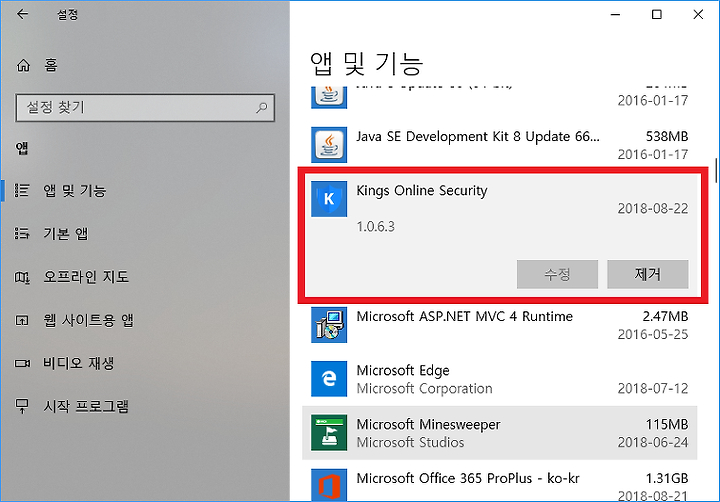720x502 pixels.
Task: Maximize the 설정 window
Action: [x=657, y=15]
